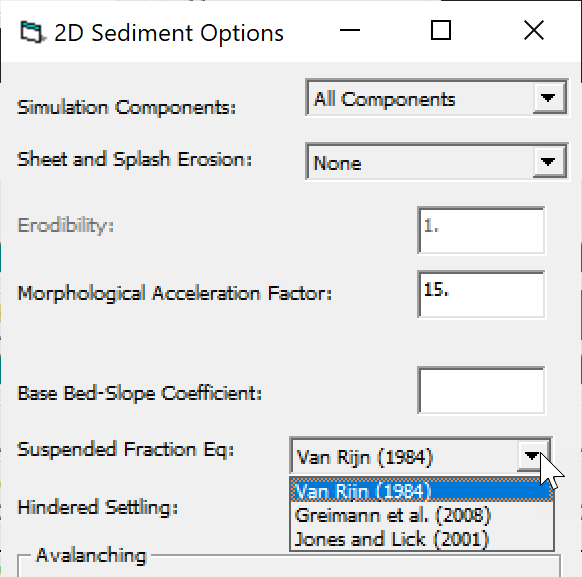Collapse the Suspended Fraction Eq dropdown arrow

click(532, 456)
